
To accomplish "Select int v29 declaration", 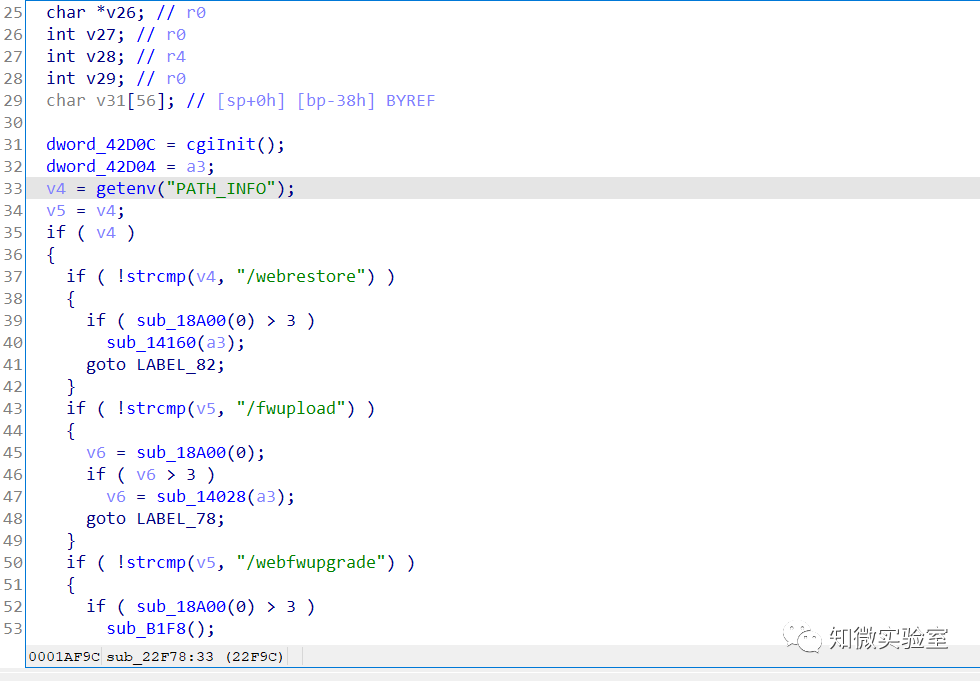I will (x=85, y=78).
